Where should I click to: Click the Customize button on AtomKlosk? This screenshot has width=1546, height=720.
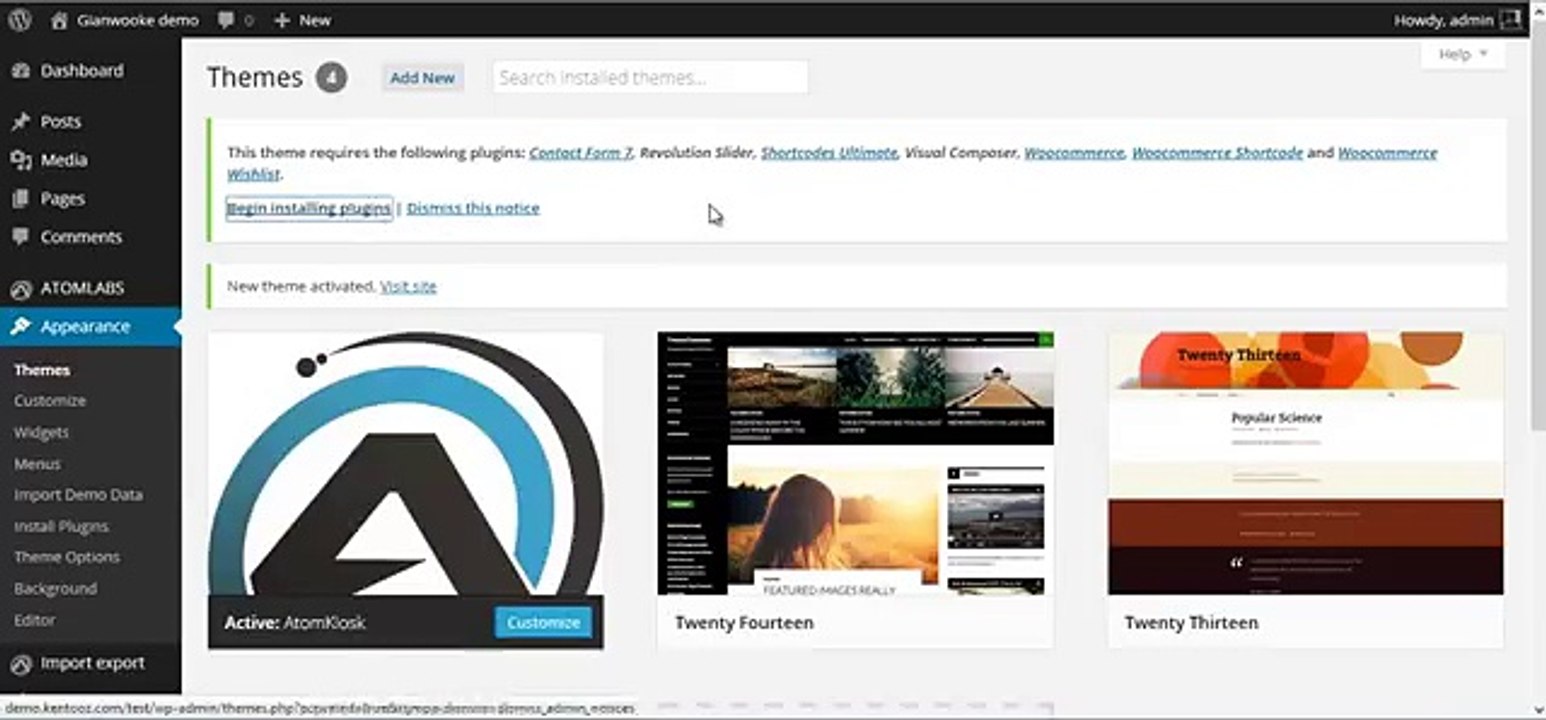(543, 622)
